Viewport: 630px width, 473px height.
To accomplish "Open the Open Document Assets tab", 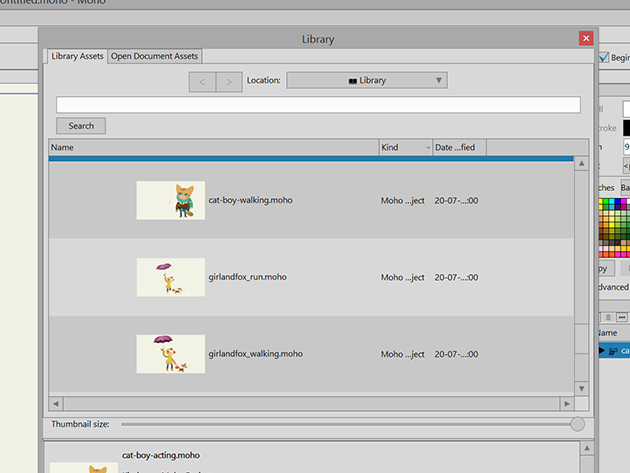I will (154, 56).
